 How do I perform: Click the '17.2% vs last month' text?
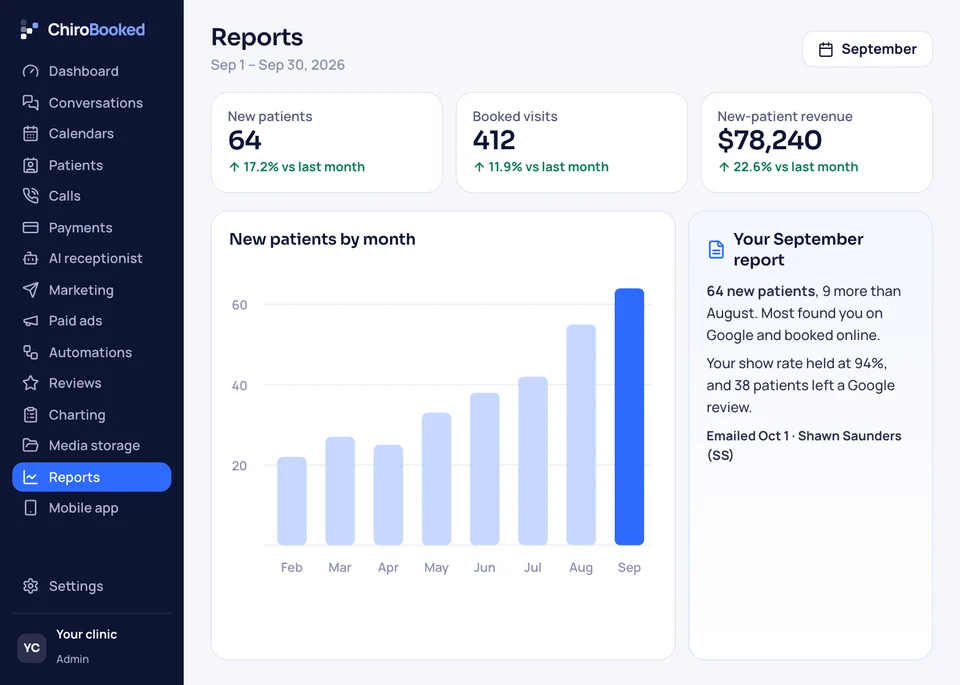click(x=304, y=167)
